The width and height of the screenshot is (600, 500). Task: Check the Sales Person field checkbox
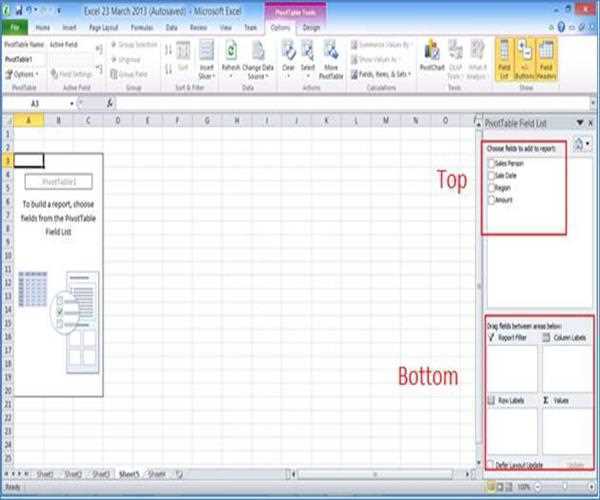coord(491,162)
